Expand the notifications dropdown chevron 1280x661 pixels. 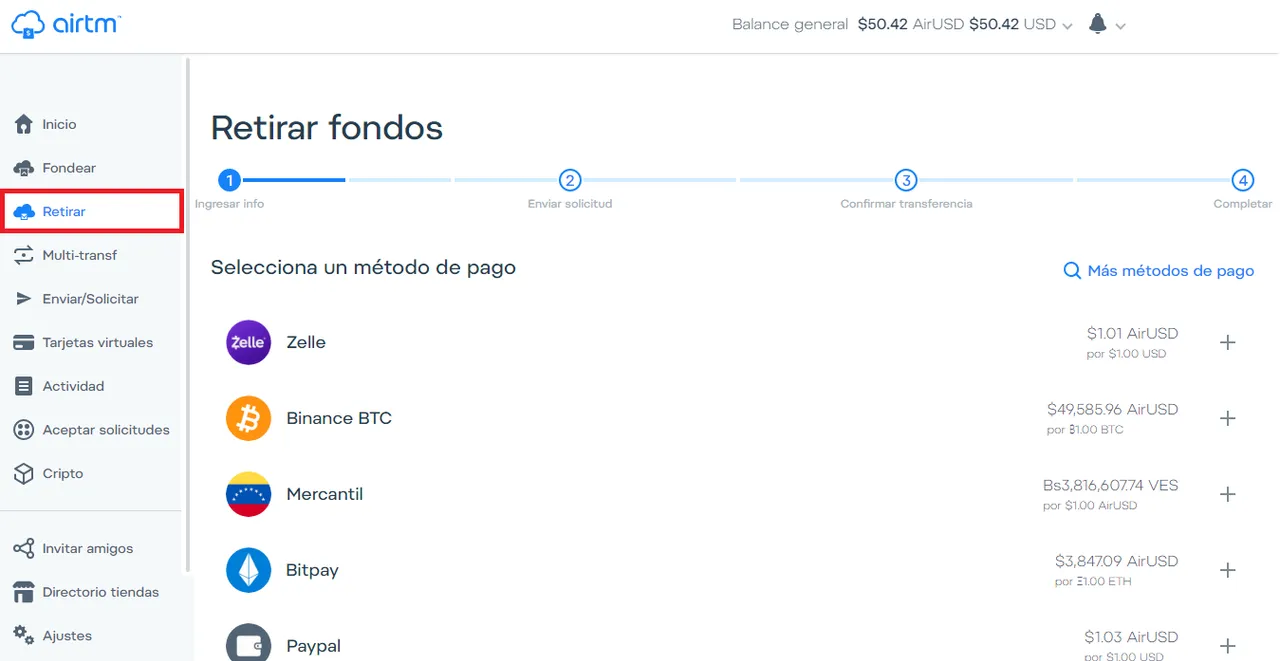point(1120,26)
